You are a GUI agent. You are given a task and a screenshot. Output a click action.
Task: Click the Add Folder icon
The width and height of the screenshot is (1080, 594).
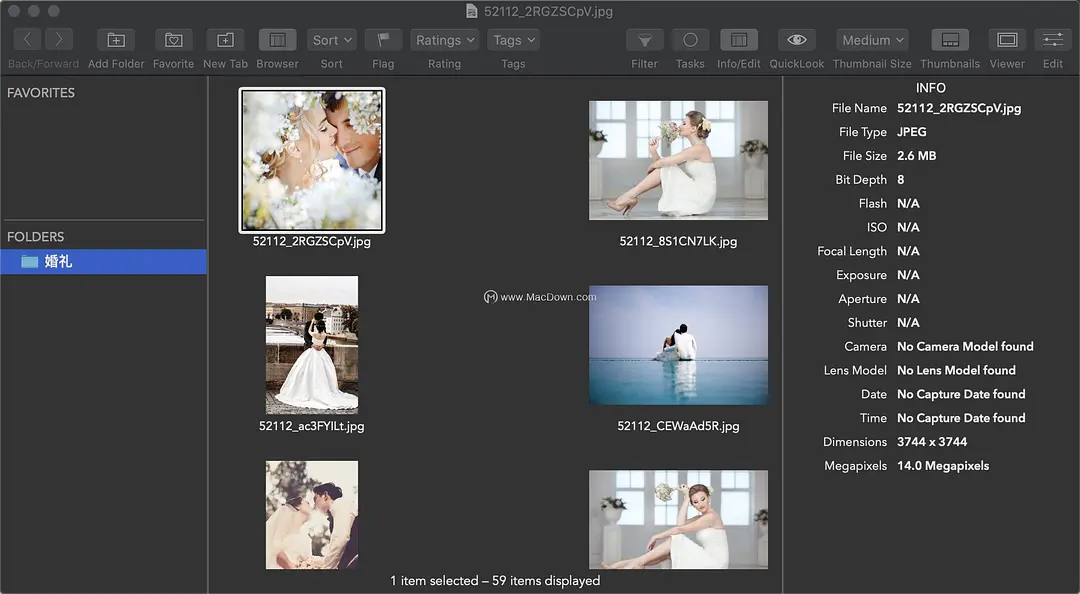click(x=116, y=40)
